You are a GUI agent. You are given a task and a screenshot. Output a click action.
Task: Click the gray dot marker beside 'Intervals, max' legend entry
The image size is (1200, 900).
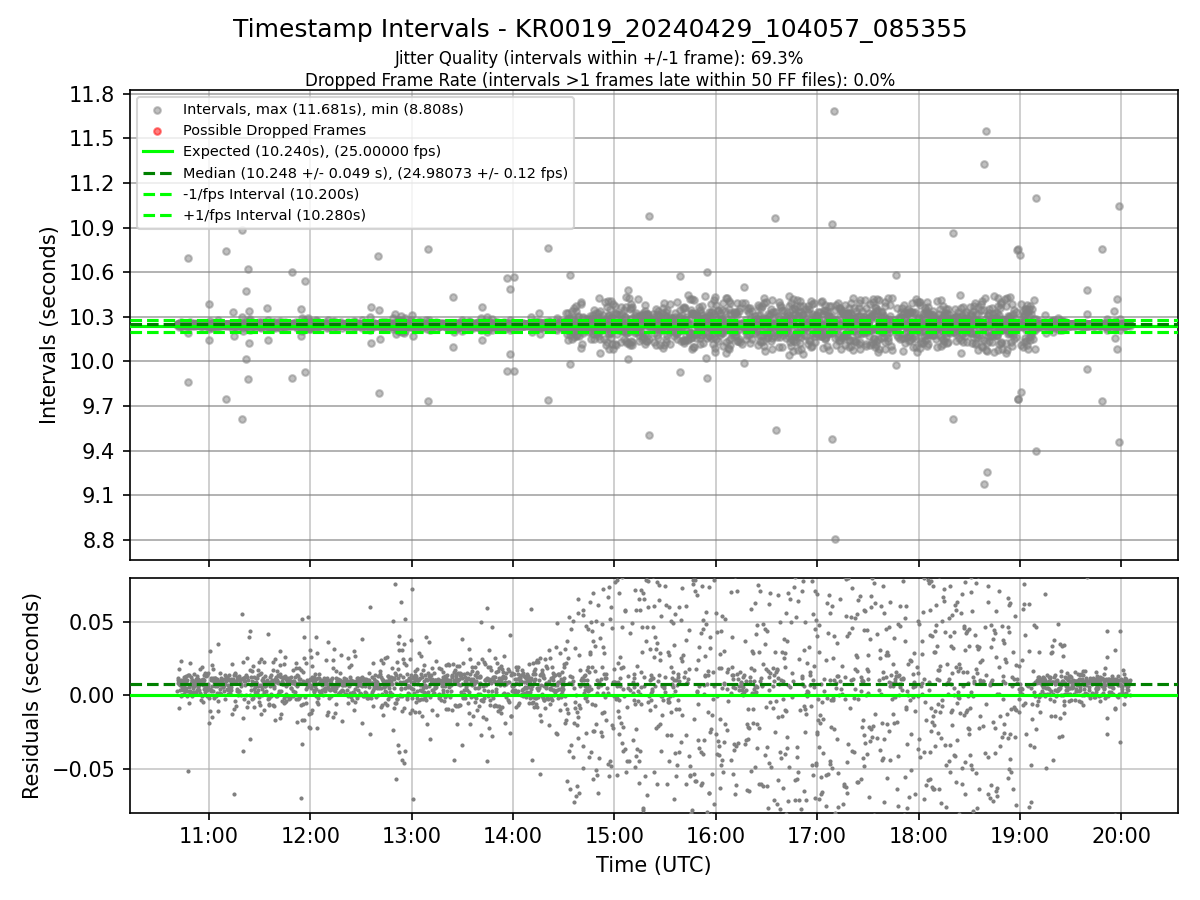coord(157,109)
